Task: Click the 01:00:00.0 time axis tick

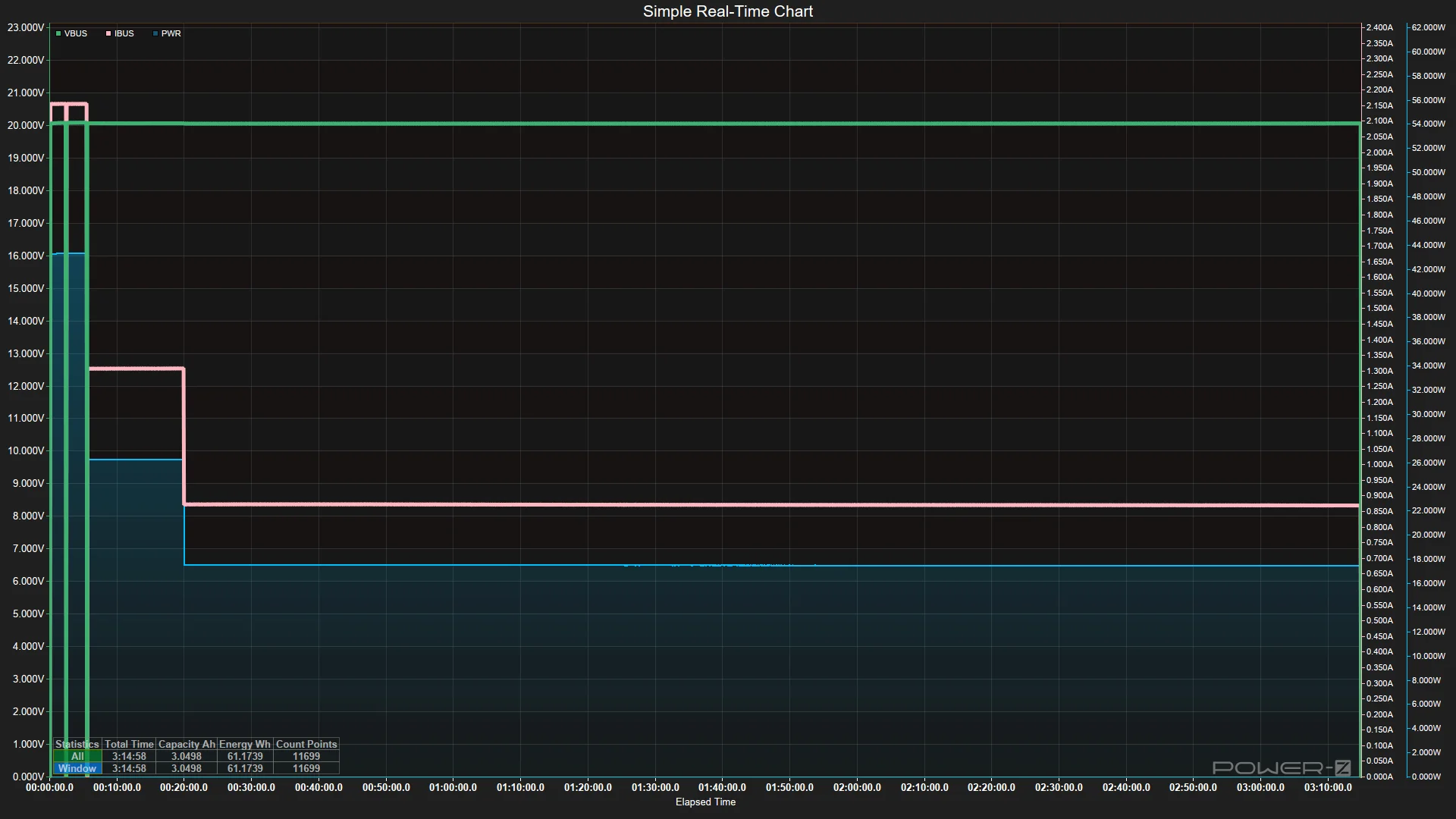Action: pyautogui.click(x=453, y=787)
